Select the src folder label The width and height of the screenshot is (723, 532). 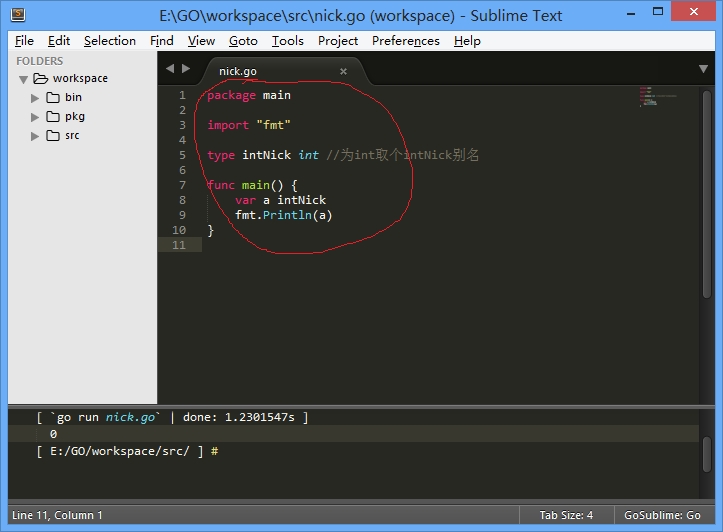72,136
